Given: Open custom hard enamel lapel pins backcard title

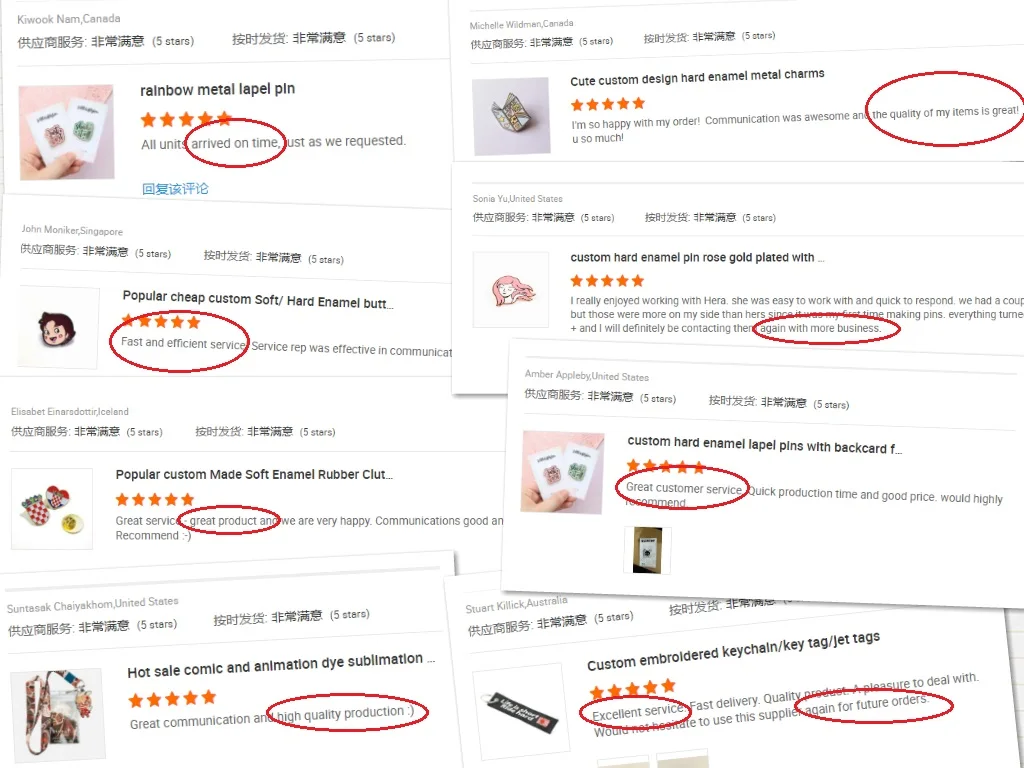Looking at the screenshot, I should (x=764, y=445).
